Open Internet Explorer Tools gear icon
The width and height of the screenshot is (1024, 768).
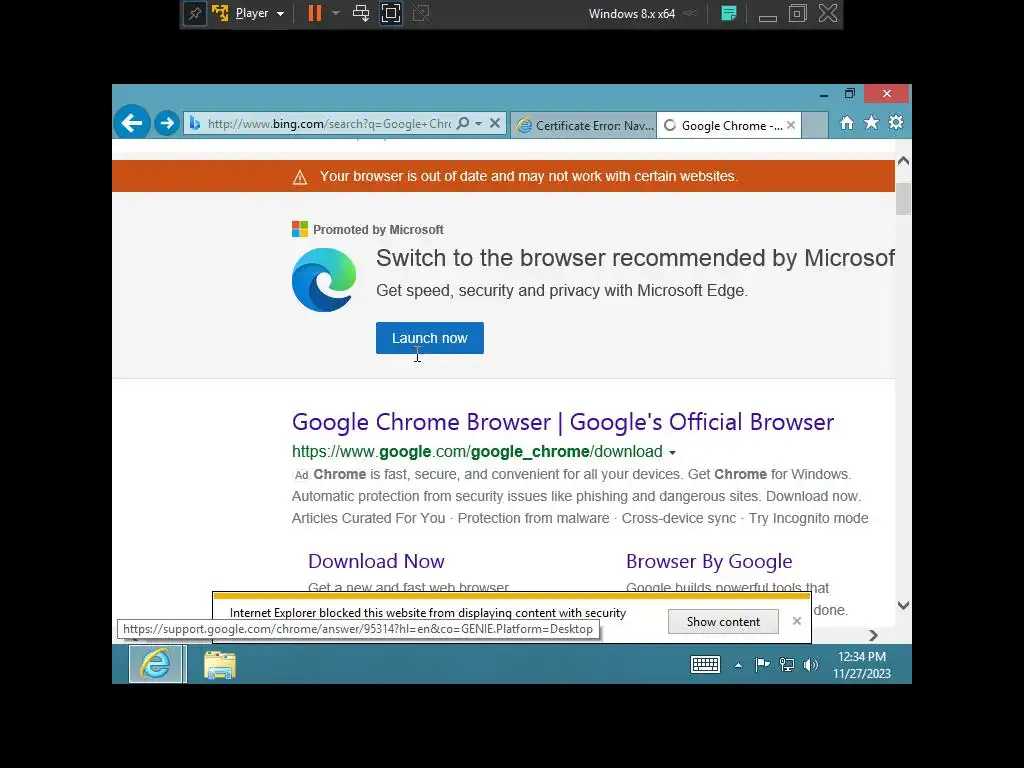(896, 123)
